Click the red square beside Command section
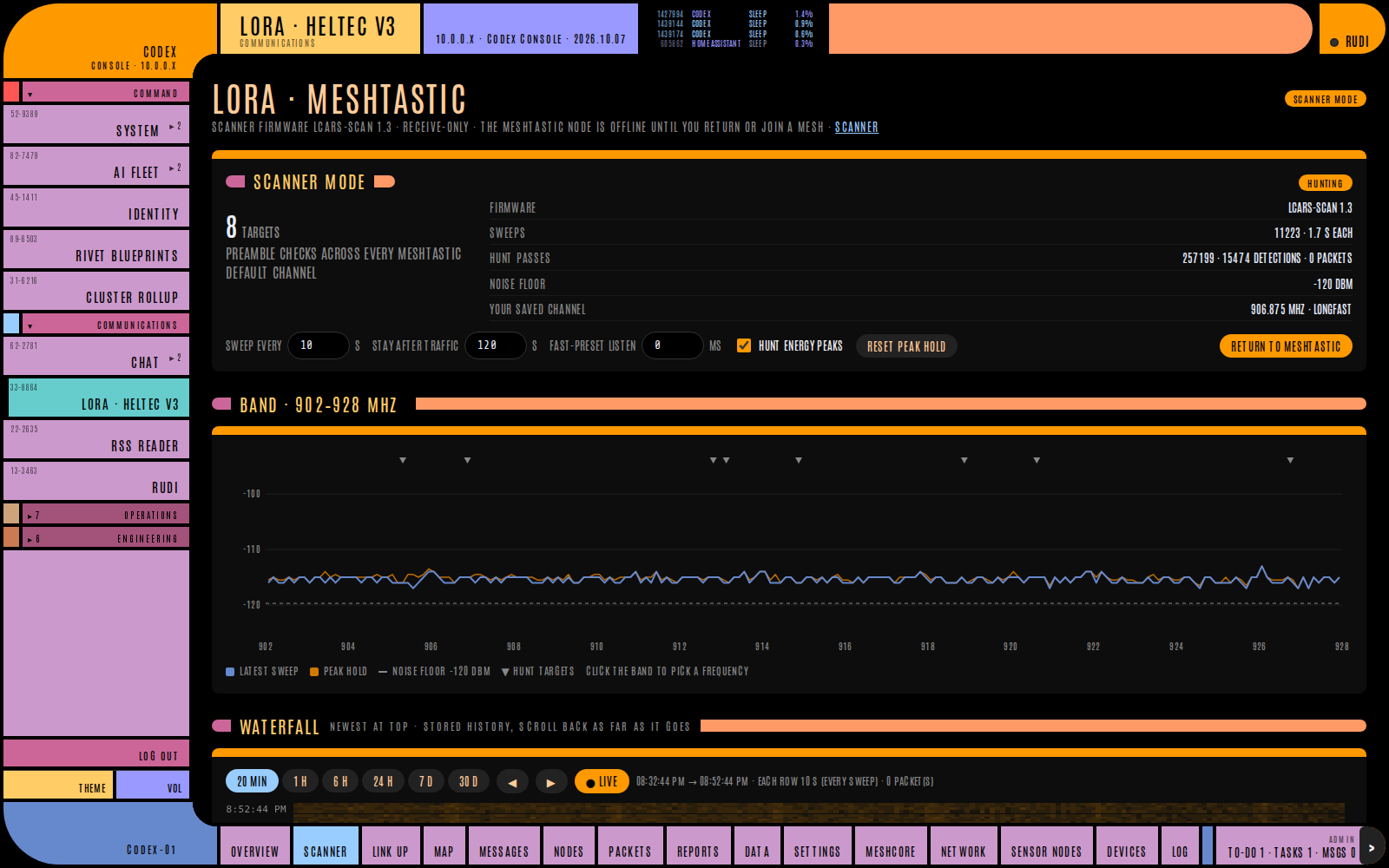1389x868 pixels. [11, 92]
